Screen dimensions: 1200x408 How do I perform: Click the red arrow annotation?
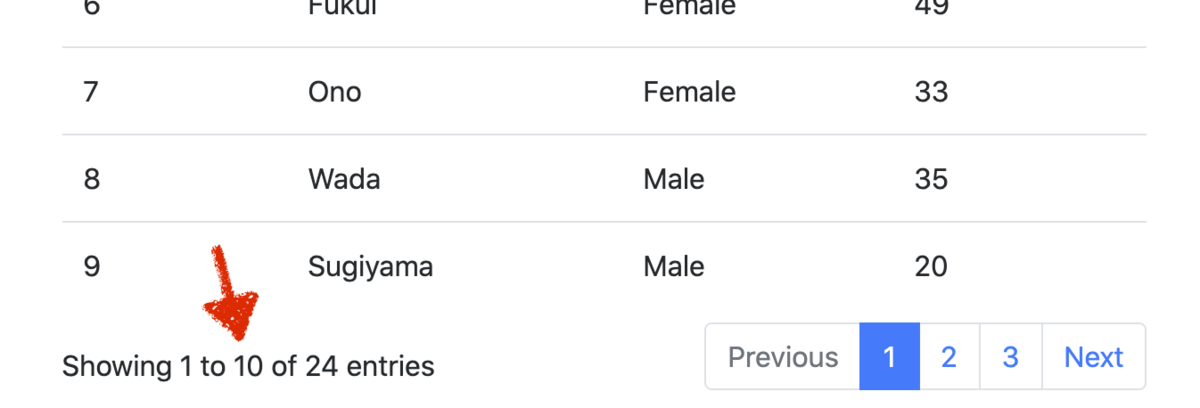[x=230, y=293]
